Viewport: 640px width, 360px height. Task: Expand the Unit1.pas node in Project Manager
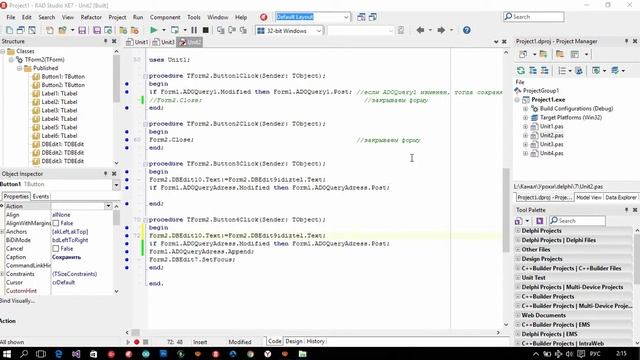click(526, 127)
